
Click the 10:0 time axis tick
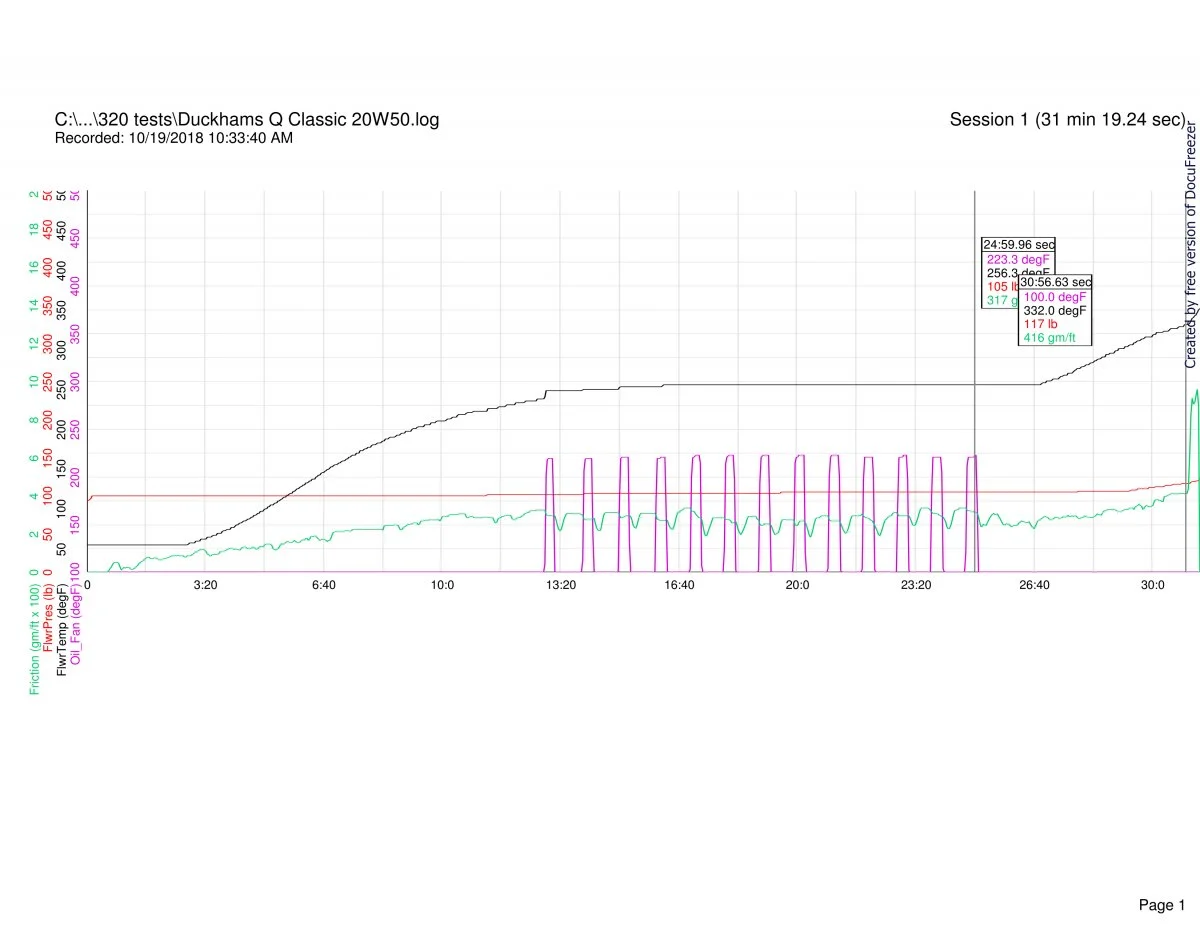[x=442, y=584]
